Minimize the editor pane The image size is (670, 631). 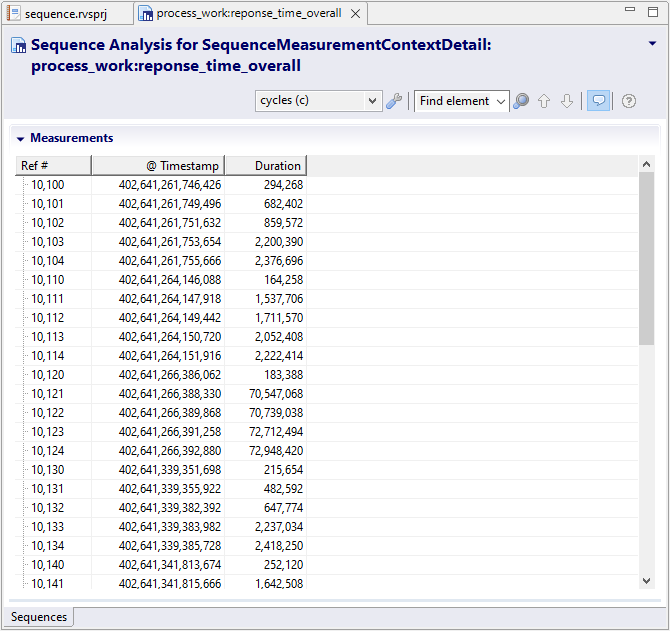pos(630,9)
